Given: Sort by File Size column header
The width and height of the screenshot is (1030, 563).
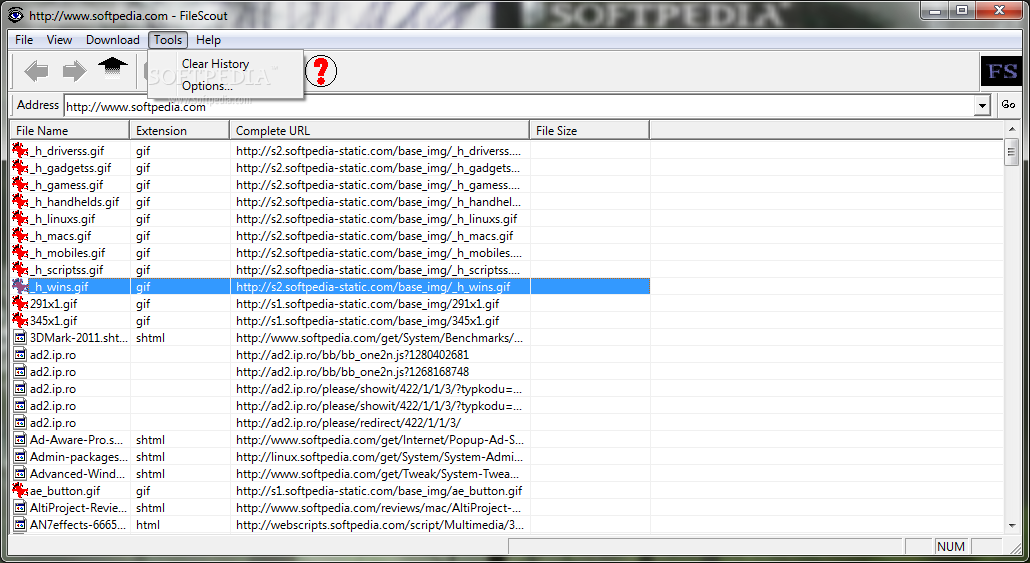Looking at the screenshot, I should pyautogui.click(x=589, y=130).
